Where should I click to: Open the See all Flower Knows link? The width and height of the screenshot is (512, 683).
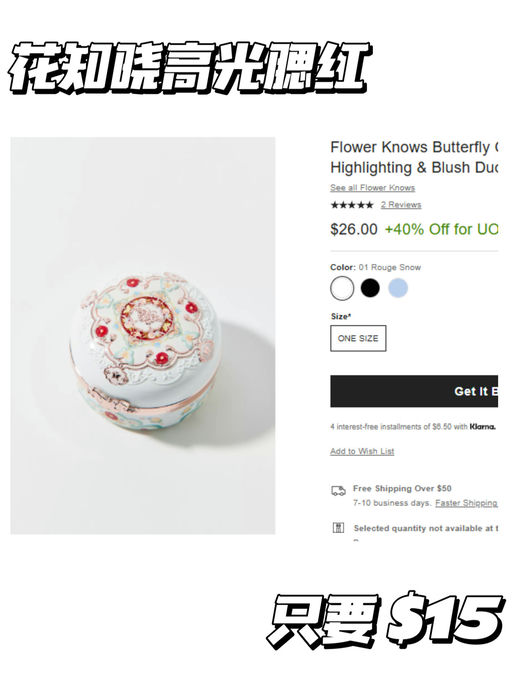pos(373,188)
